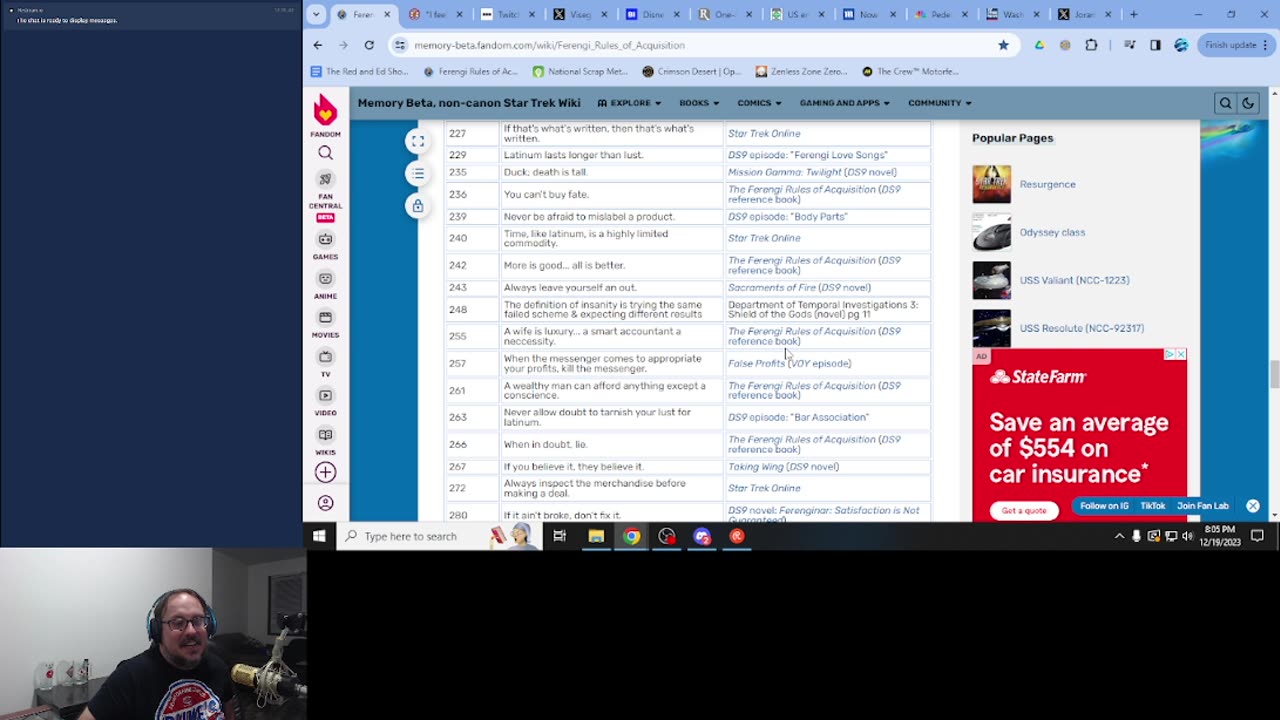Viewport: 1280px width, 720px height.
Task: Open 'The Red and Ed Sho...' bookmark
Action: coord(360,71)
